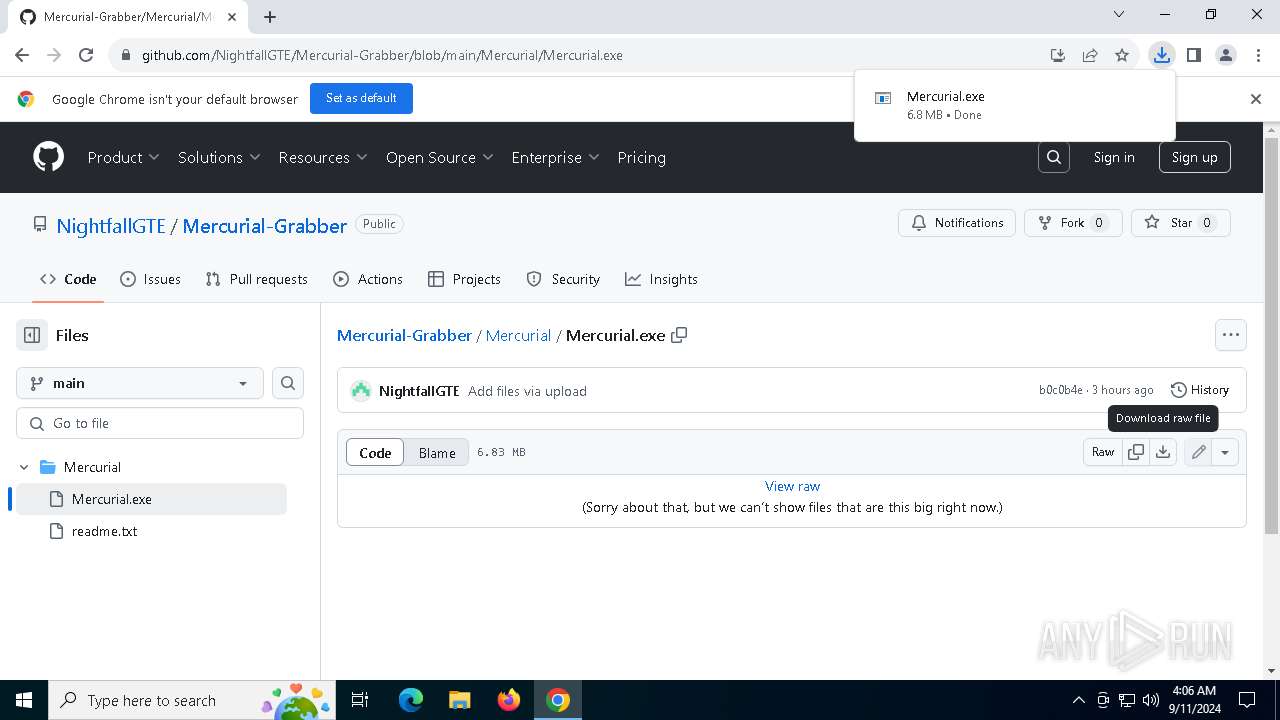The height and width of the screenshot is (720, 1280).
Task: Switch to Blame view
Action: (x=437, y=452)
